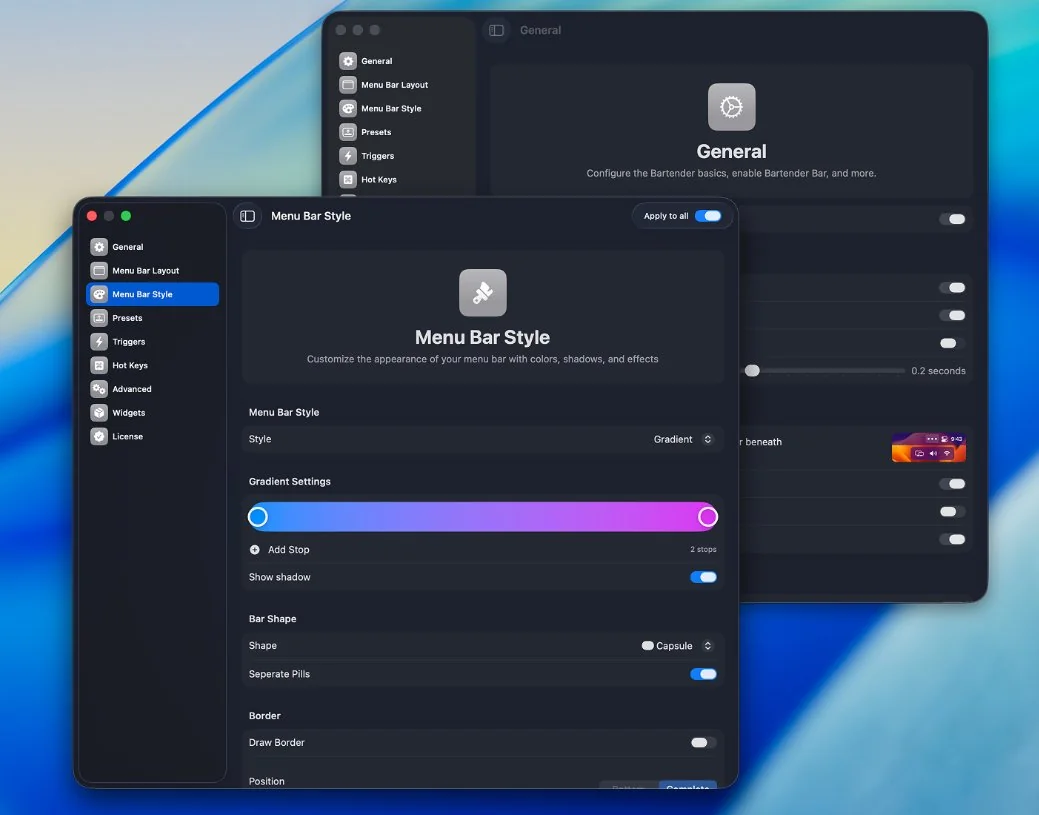Click Triggers icon in back window sidebar
Image resolution: width=1039 pixels, height=815 pixels.
tap(348, 156)
